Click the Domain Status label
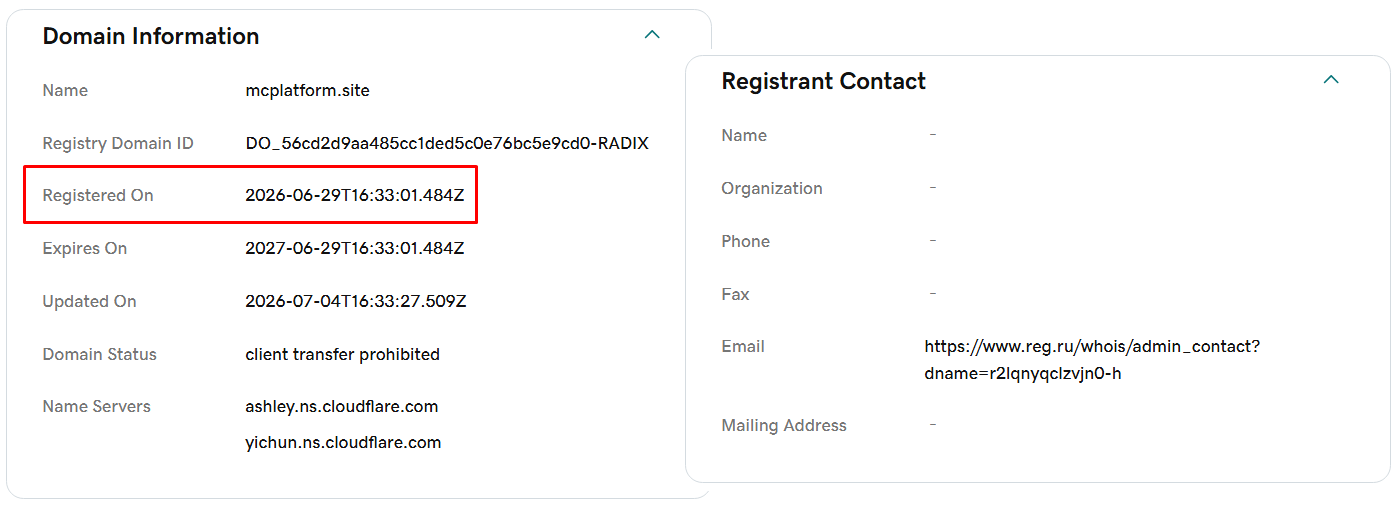 (99, 354)
